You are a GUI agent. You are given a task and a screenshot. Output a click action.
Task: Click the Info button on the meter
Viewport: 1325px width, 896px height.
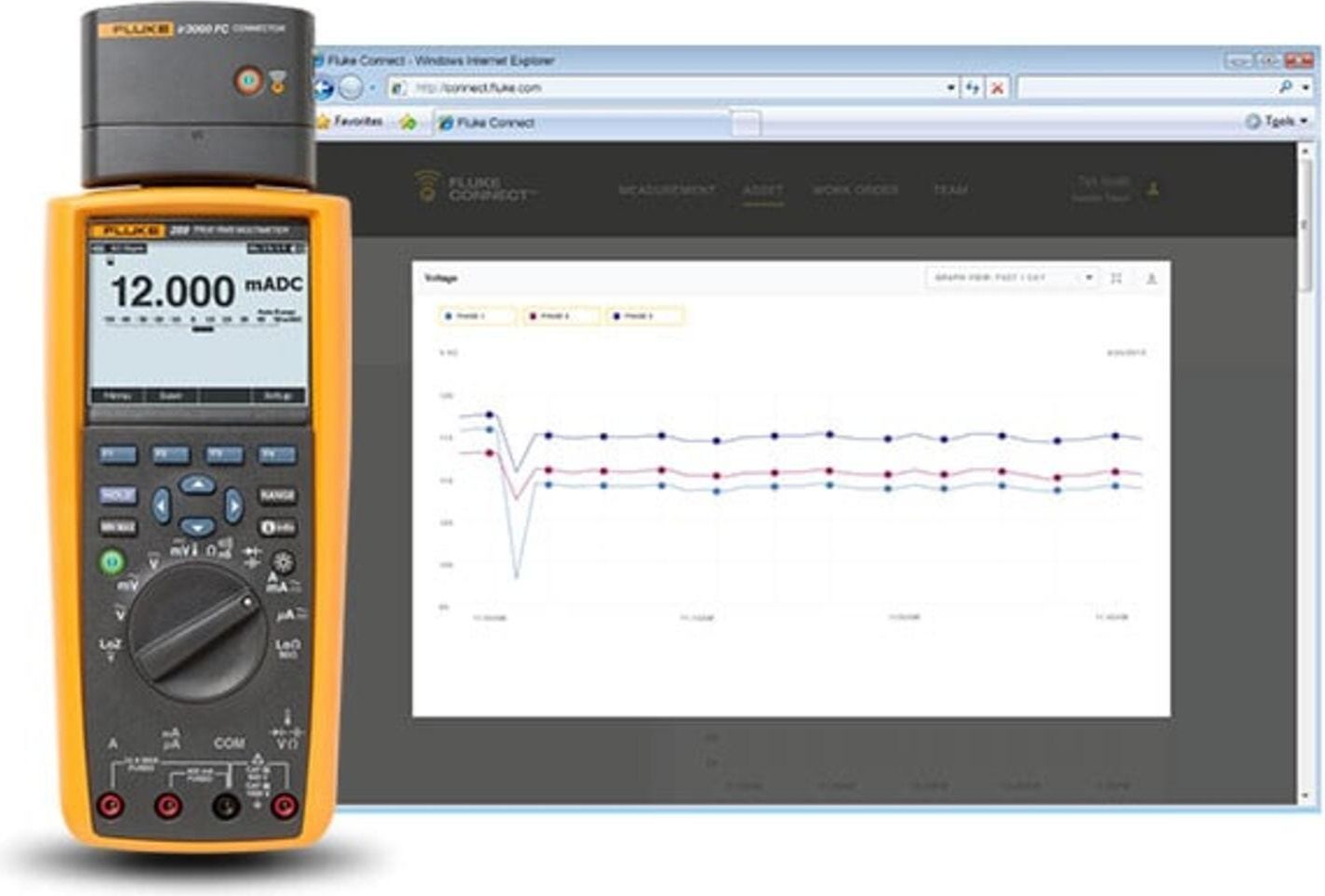[277, 527]
